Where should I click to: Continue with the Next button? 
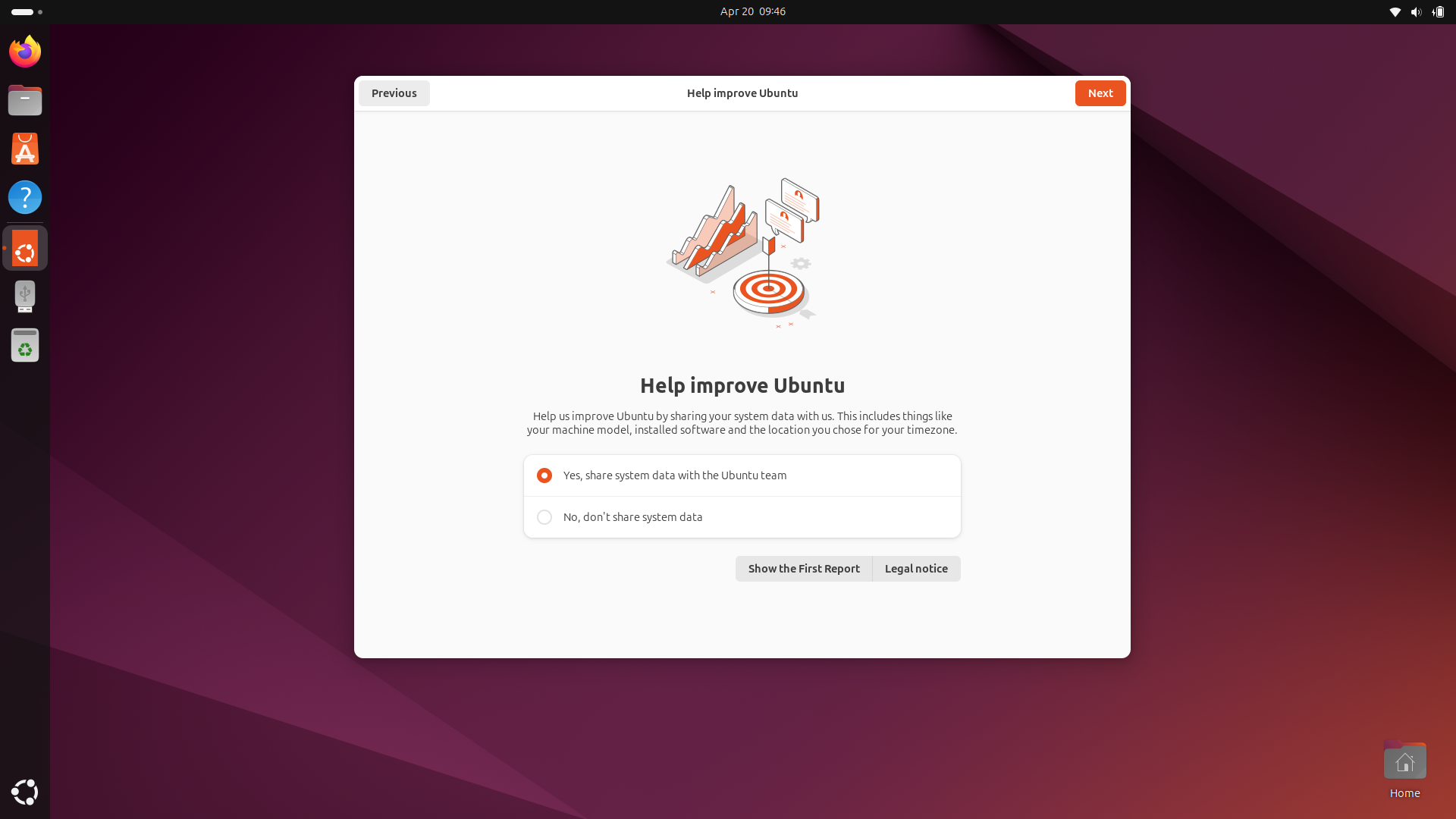pyautogui.click(x=1100, y=93)
